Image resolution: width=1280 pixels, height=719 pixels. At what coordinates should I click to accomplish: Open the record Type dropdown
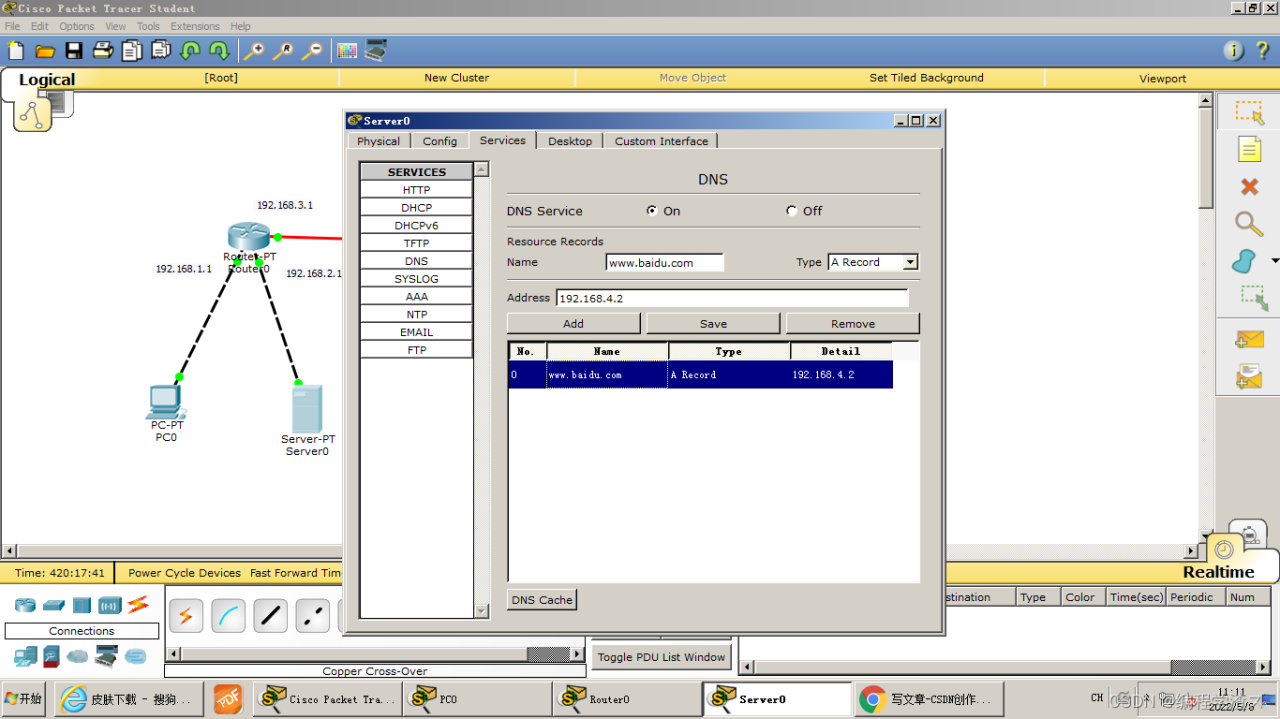(910, 263)
